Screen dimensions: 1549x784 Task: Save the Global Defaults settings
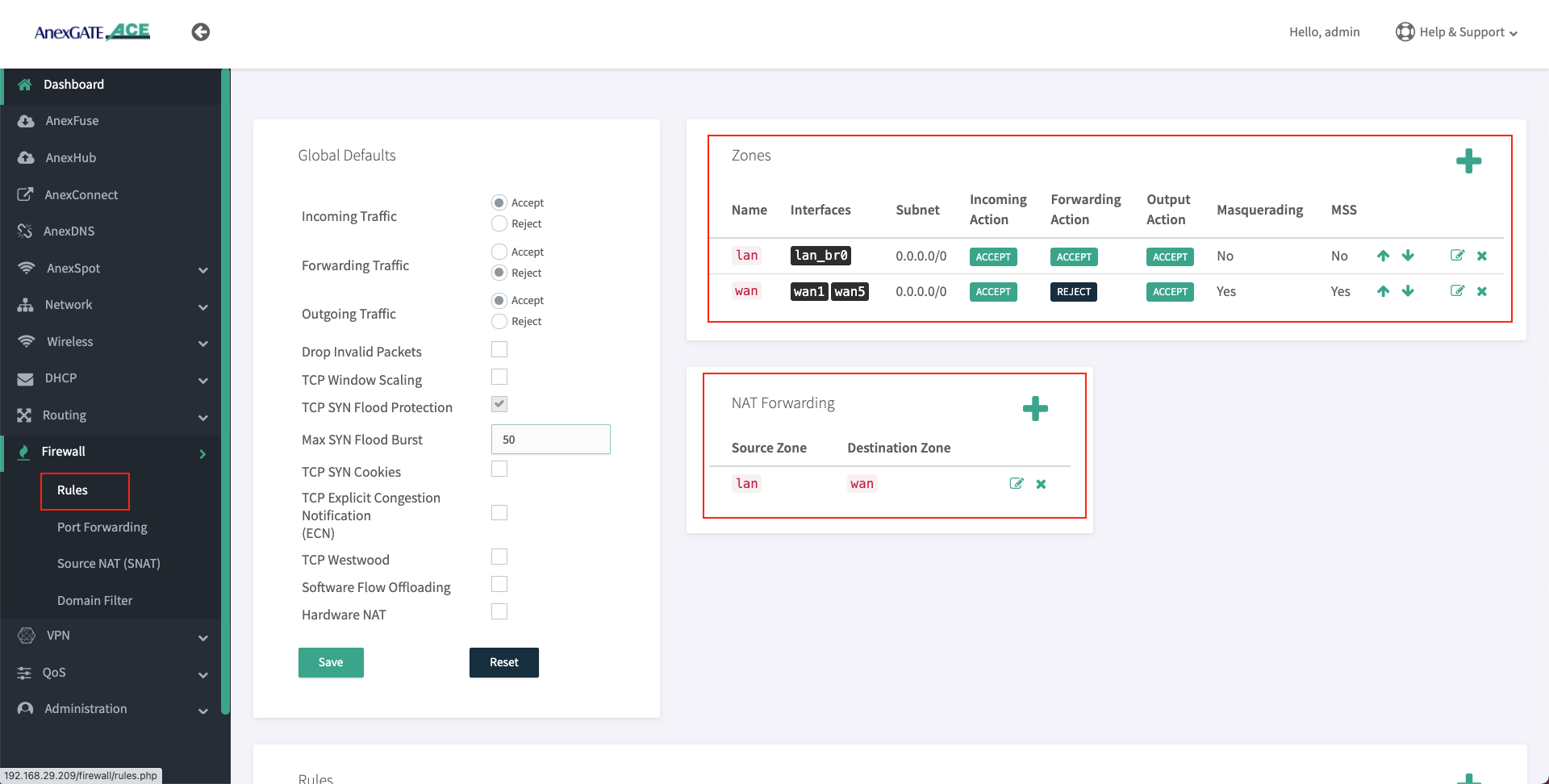click(331, 662)
